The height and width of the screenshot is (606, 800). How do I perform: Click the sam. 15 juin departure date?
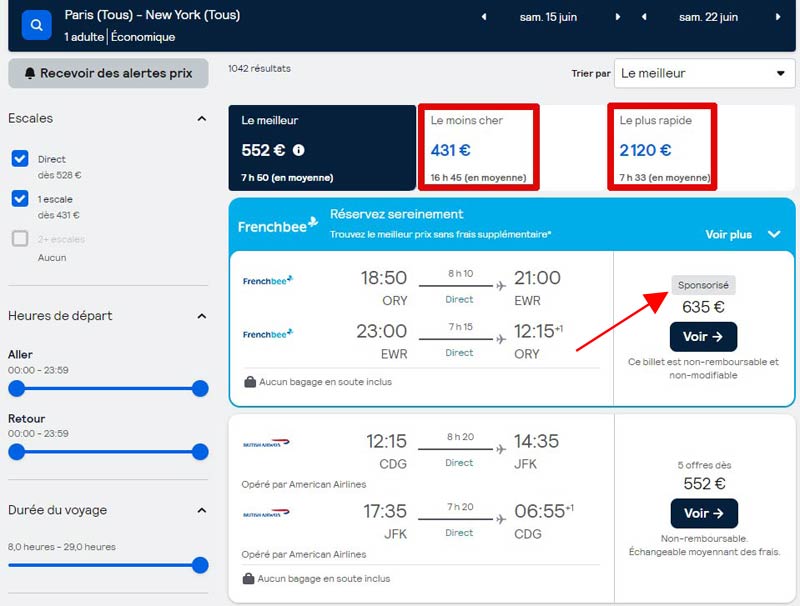(548, 17)
